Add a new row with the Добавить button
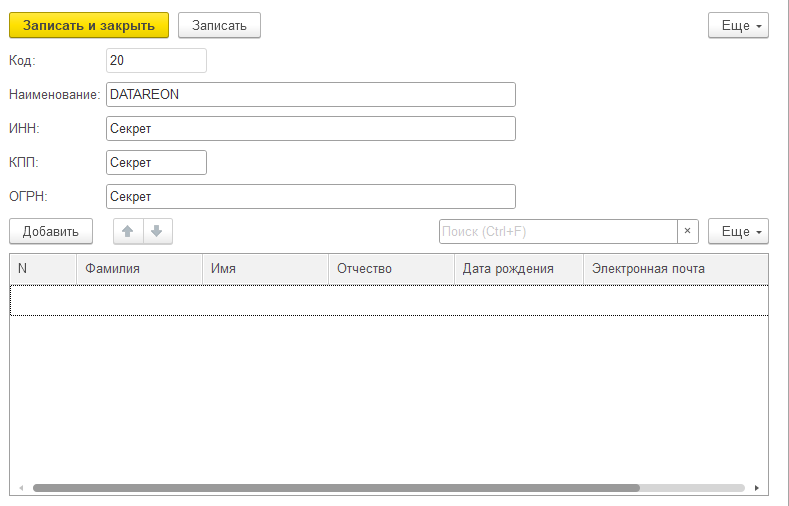The width and height of the screenshot is (789, 506). [x=51, y=231]
